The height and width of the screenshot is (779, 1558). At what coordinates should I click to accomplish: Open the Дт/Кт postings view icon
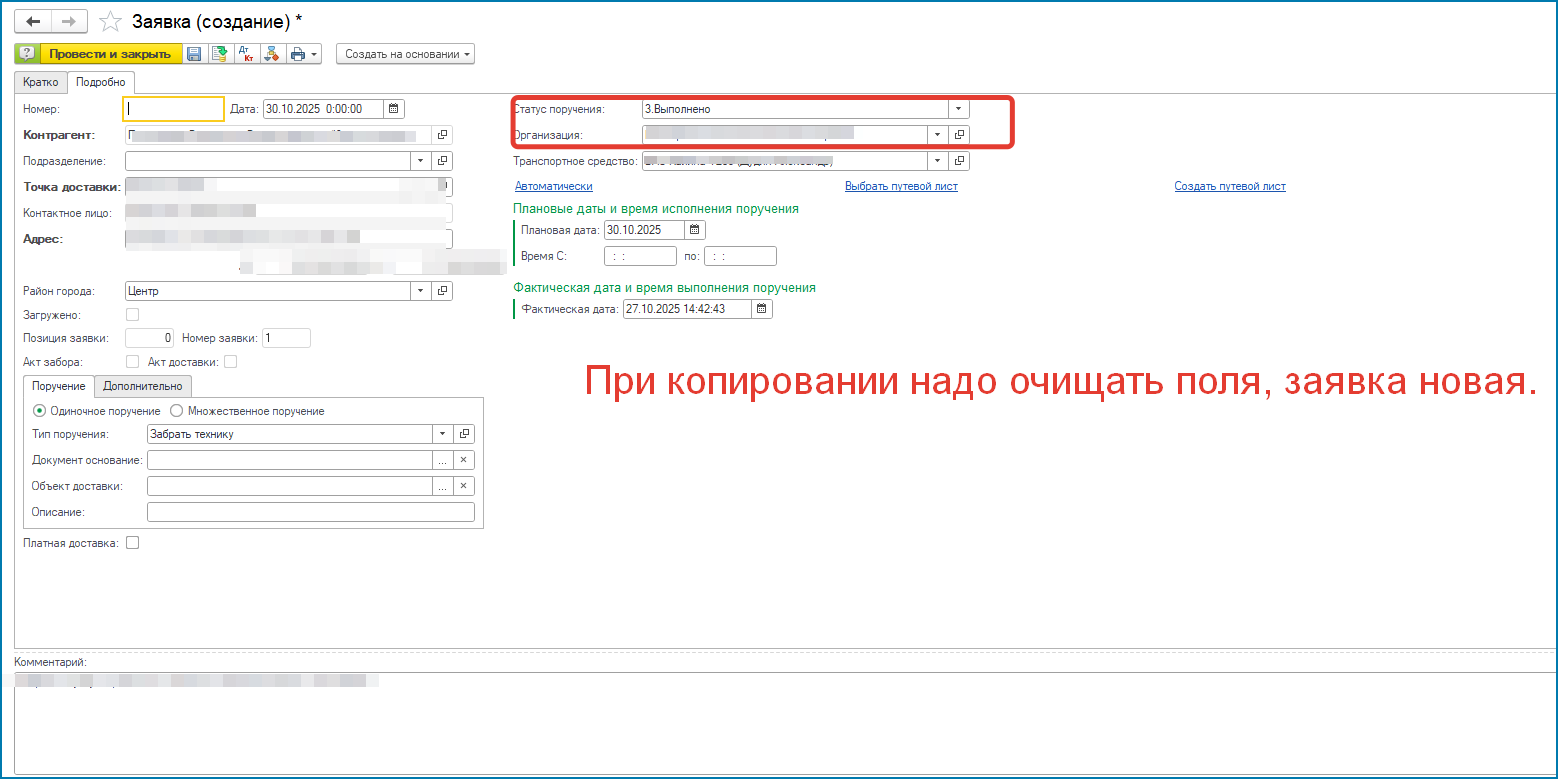(x=245, y=54)
